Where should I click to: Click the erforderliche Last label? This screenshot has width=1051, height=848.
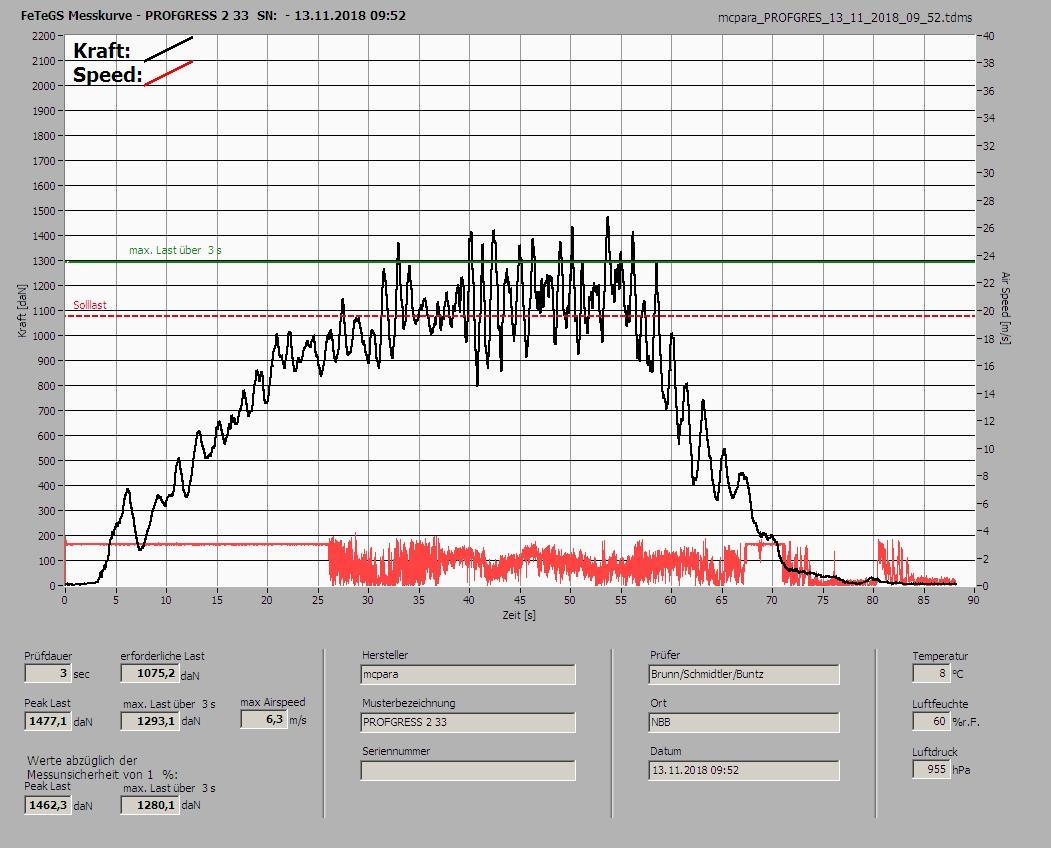(162, 656)
